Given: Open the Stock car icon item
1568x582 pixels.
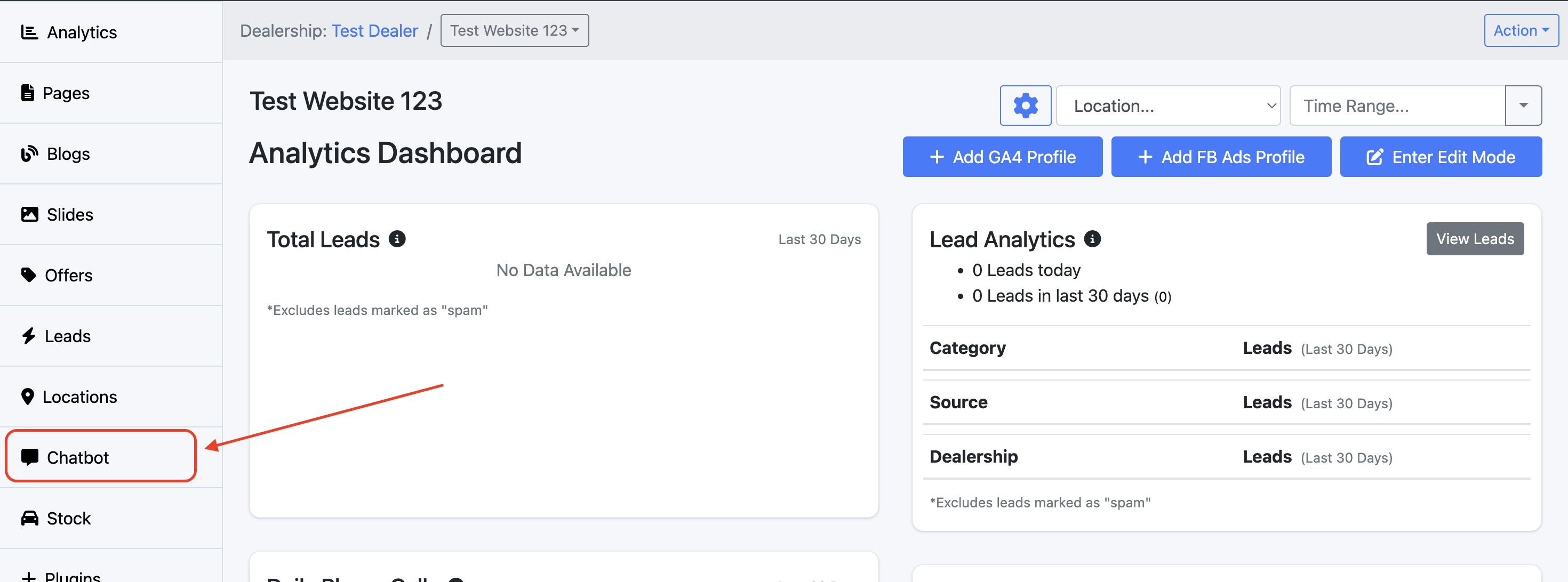Looking at the screenshot, I should [68, 518].
